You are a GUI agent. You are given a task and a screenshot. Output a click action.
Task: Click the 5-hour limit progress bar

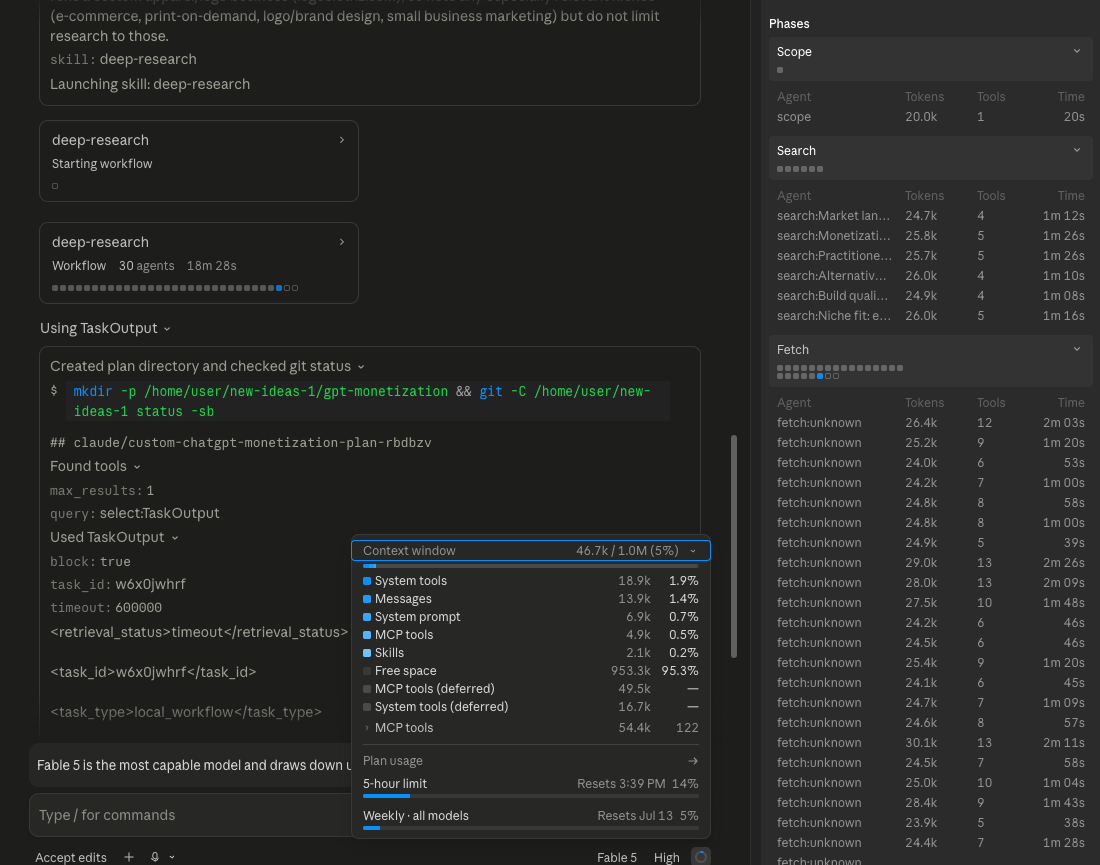530,796
